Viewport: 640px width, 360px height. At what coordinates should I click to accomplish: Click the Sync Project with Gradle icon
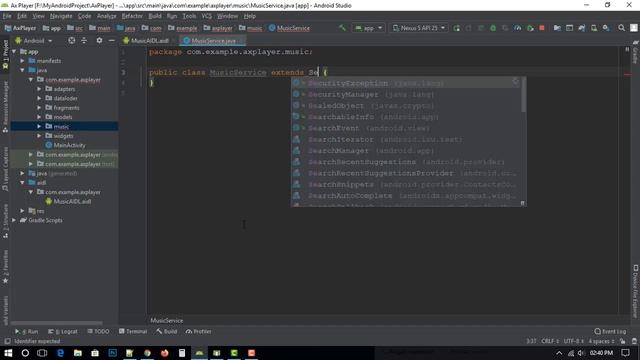[x=582, y=28]
